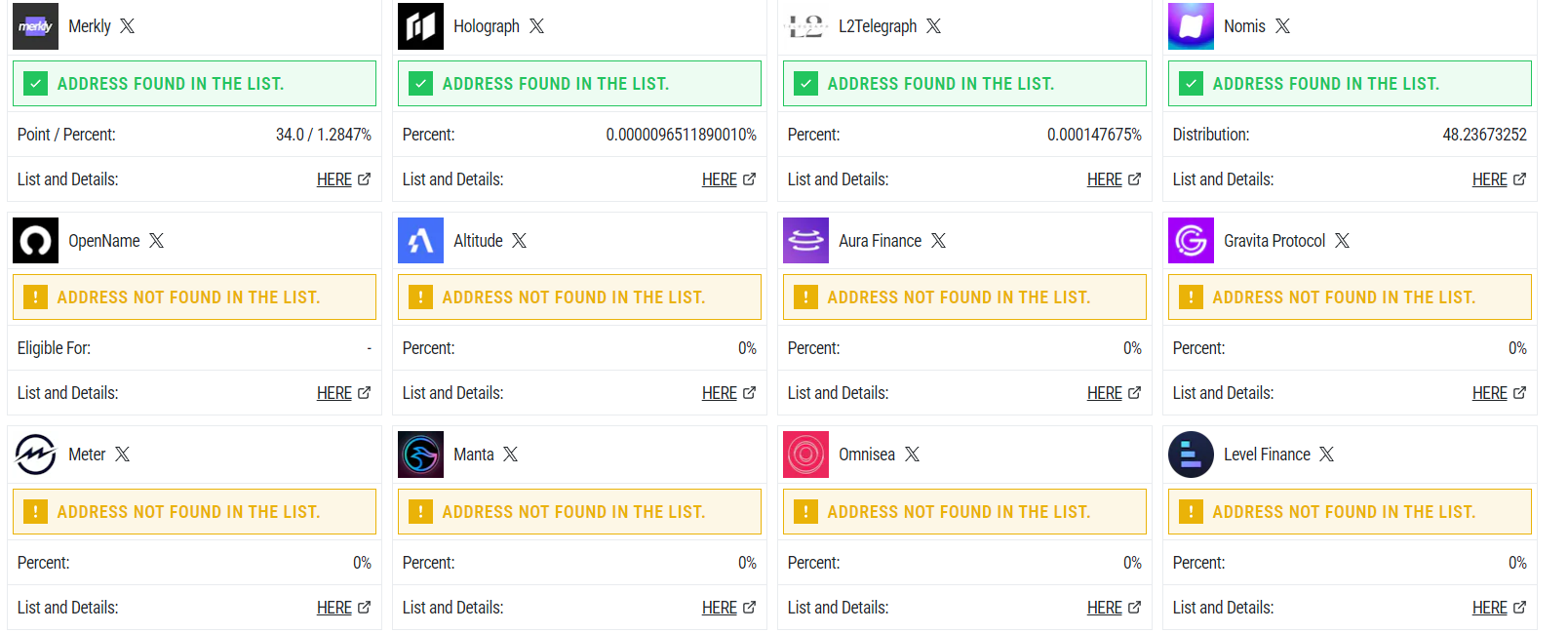Click Level Finance's yellow warning icon
The width and height of the screenshot is (1568, 633).
[x=1191, y=512]
